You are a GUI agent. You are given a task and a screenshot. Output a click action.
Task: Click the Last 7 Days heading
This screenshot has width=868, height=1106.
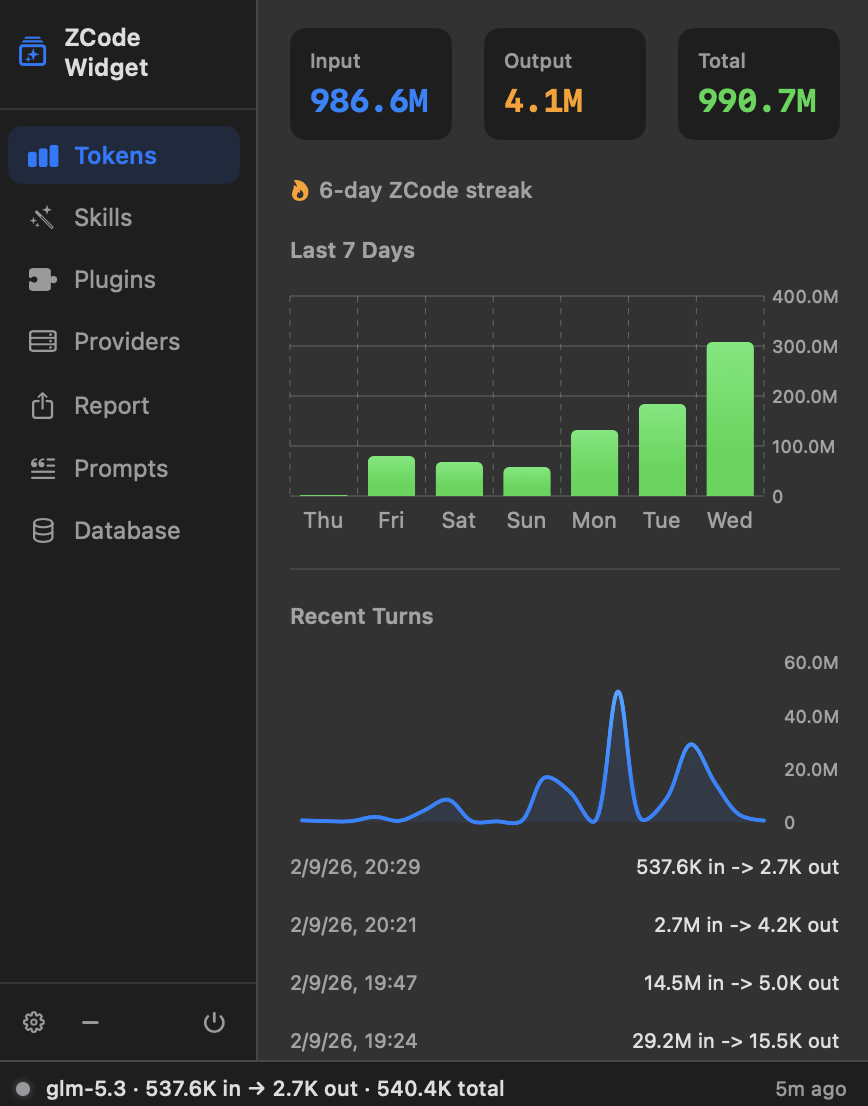click(x=353, y=250)
